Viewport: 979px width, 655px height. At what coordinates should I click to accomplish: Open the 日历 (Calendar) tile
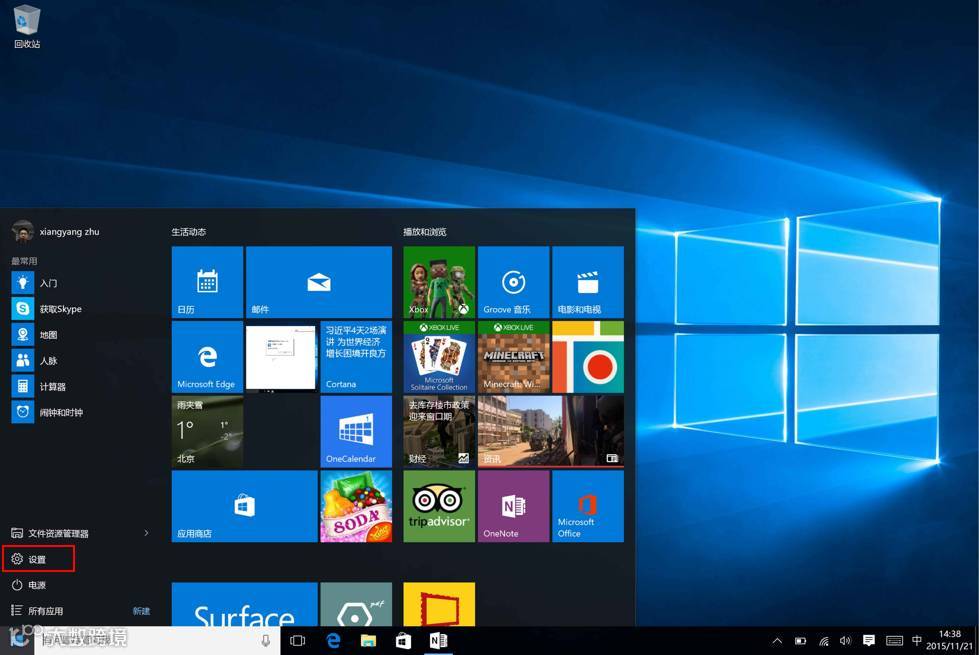coord(207,282)
